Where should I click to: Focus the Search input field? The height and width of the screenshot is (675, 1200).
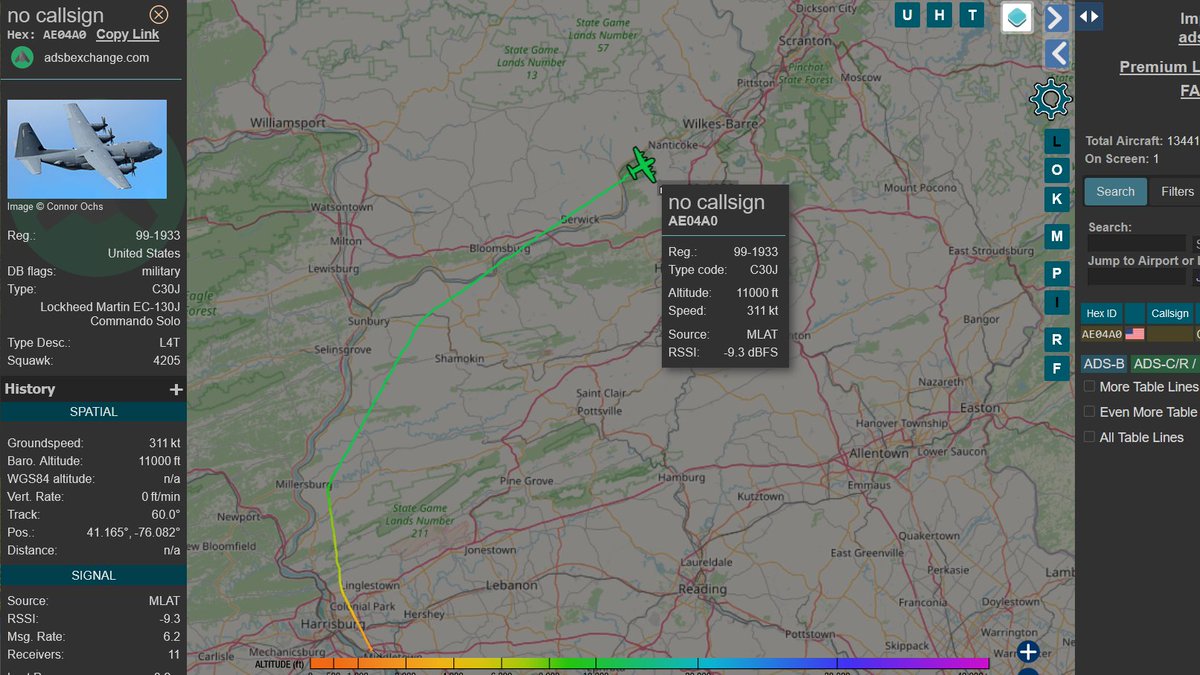[1136, 243]
